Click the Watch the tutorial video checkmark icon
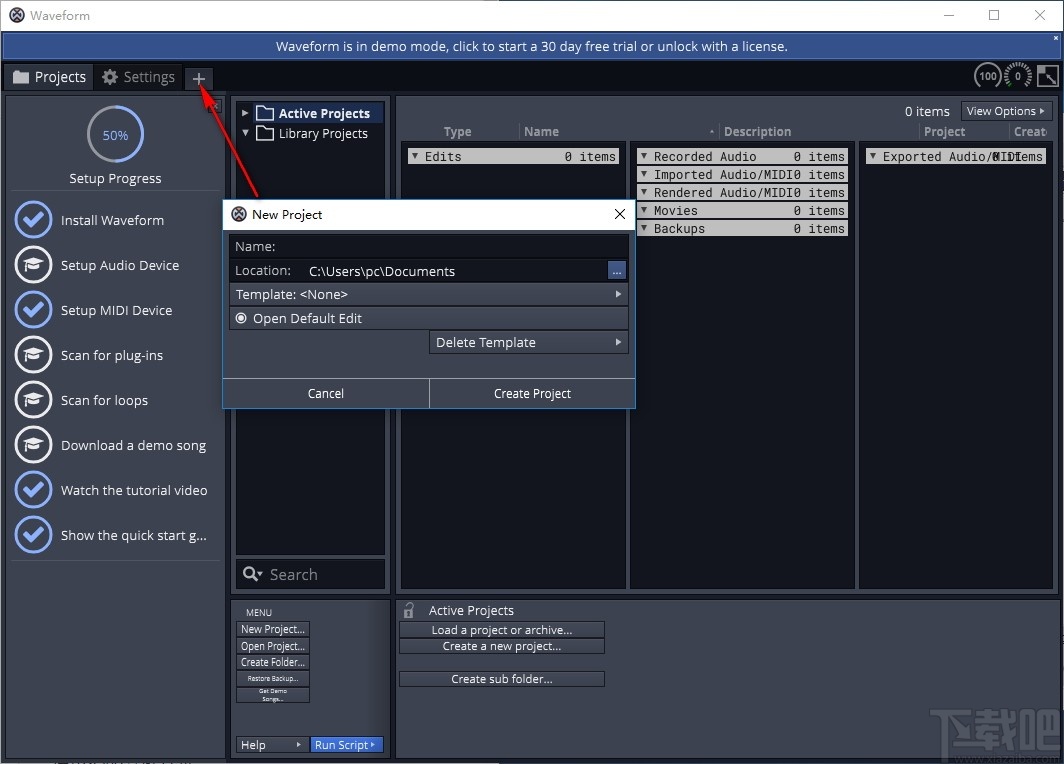Viewport: 1064px width, 764px height. point(33,490)
